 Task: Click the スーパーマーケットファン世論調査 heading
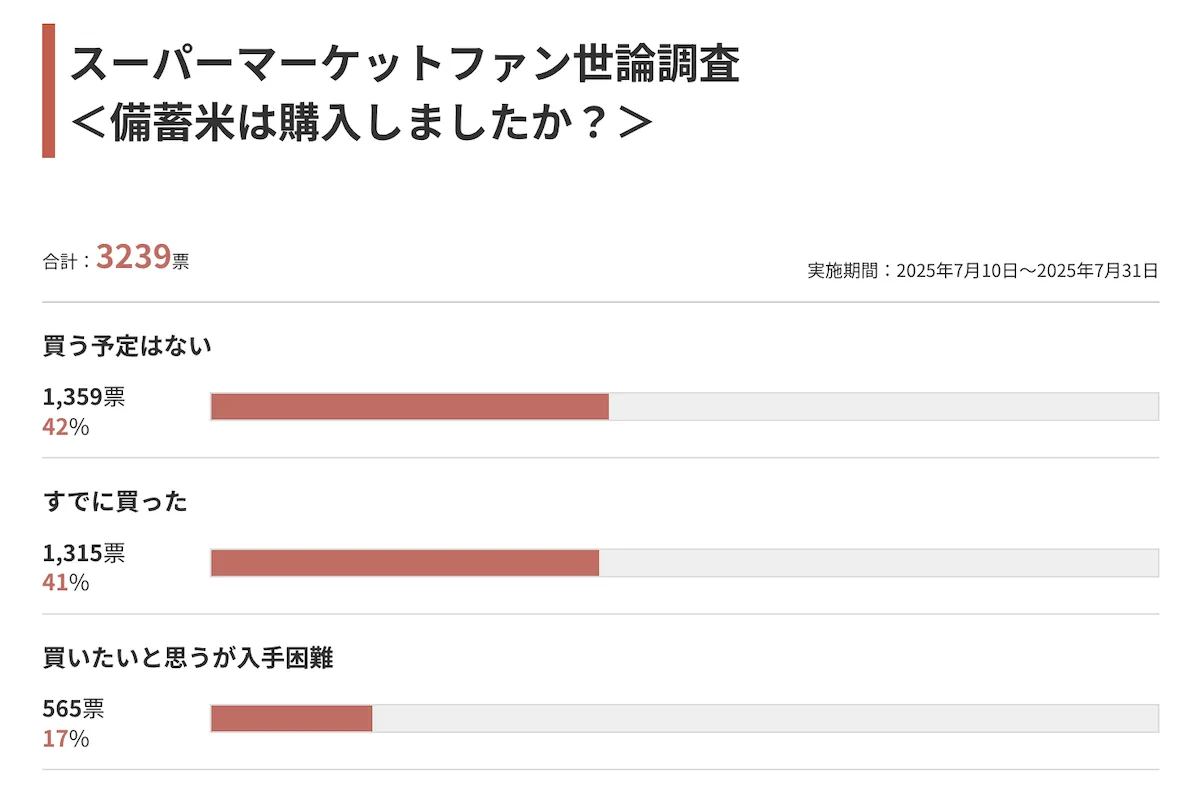tap(404, 64)
